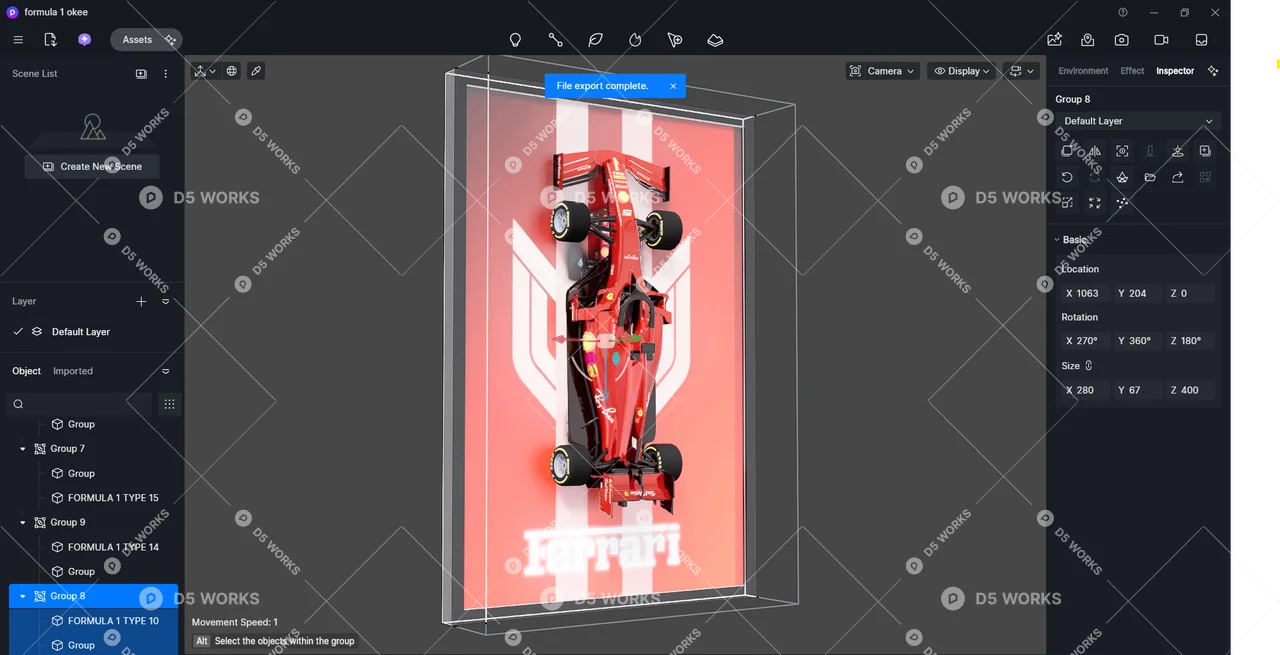Click the reset rotation arrow icon
Image resolution: width=1280 pixels, height=655 pixels.
[x=1067, y=177]
